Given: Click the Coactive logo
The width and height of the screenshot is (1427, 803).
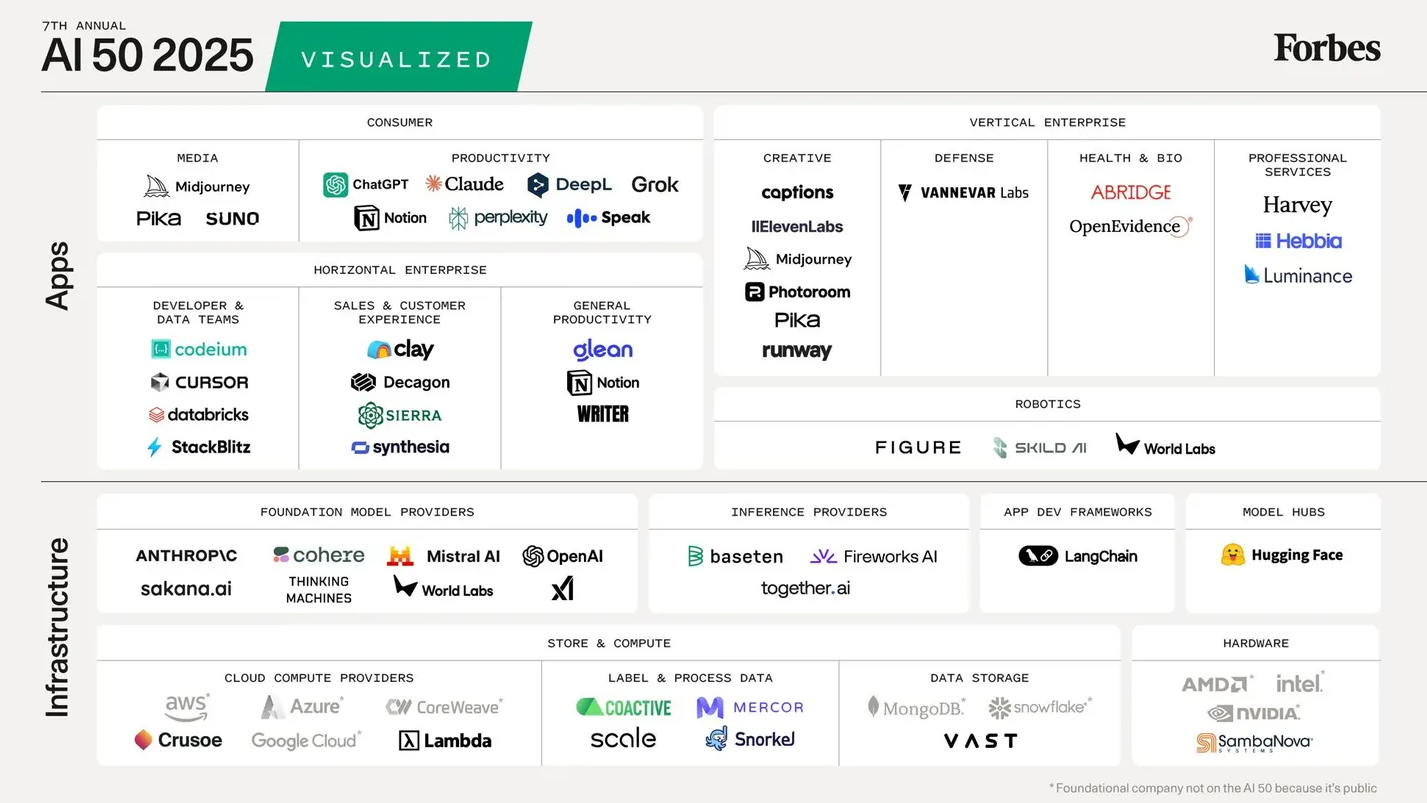Looking at the screenshot, I should pyautogui.click(x=624, y=707).
